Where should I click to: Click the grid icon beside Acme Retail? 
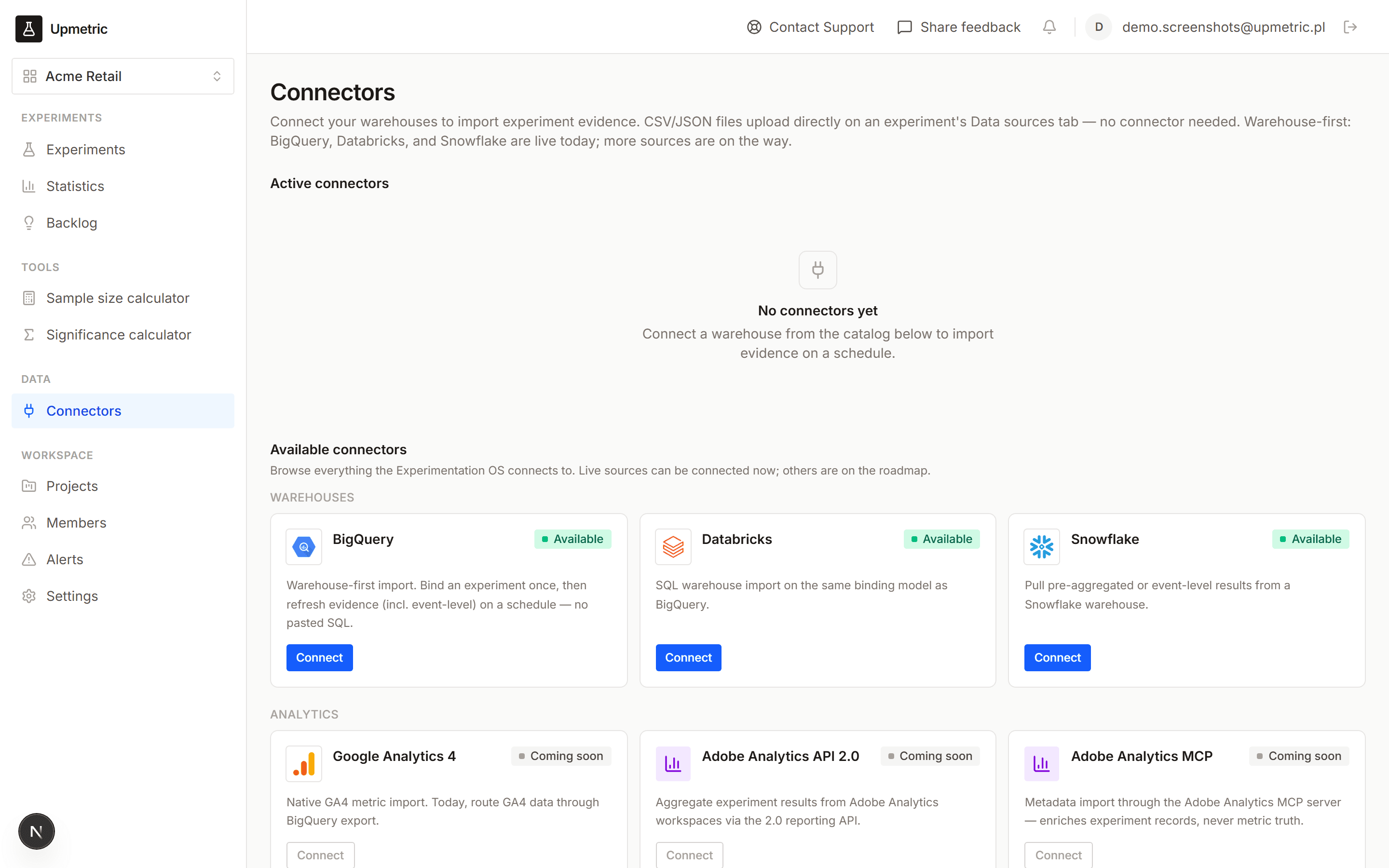click(30, 76)
